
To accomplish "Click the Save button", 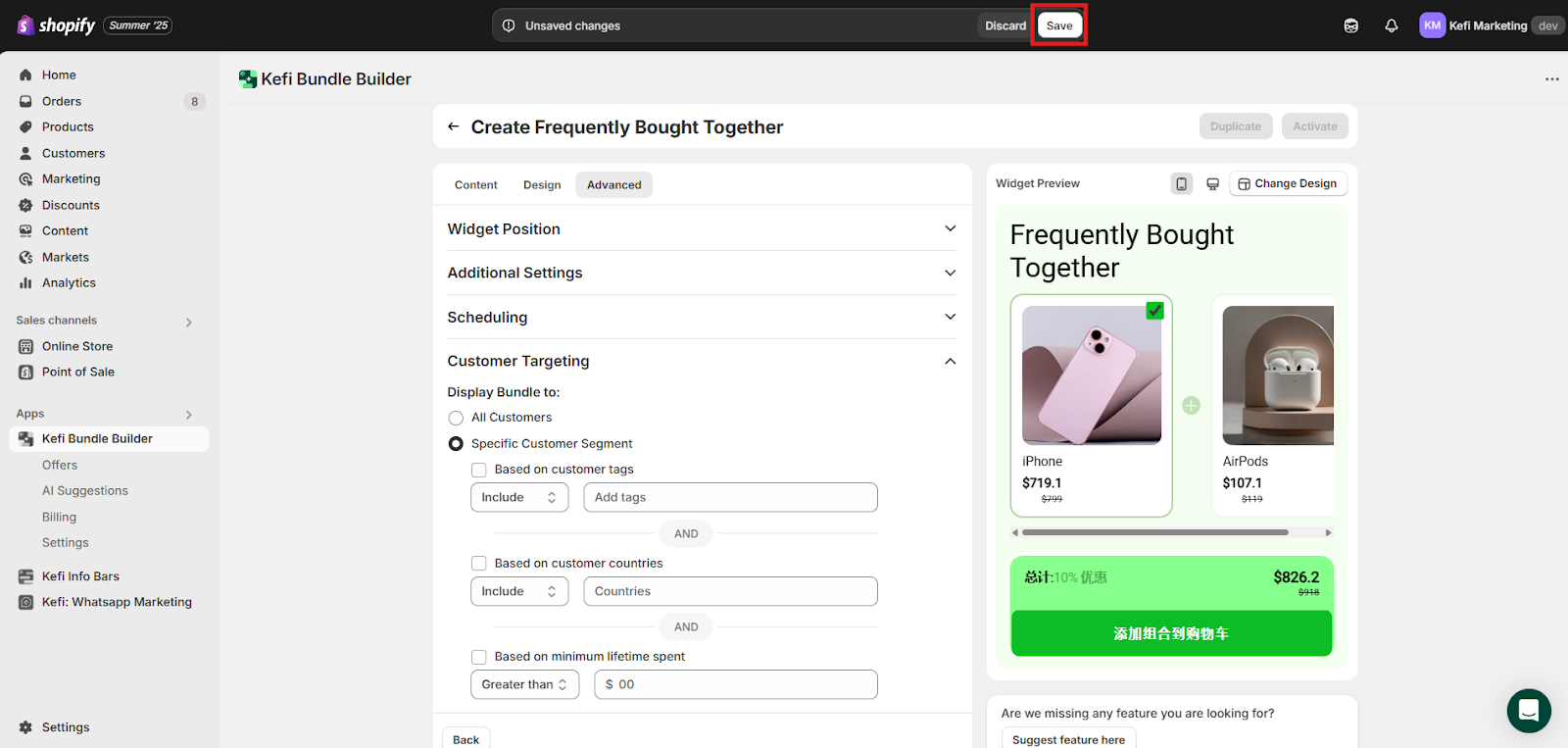I will [x=1059, y=25].
